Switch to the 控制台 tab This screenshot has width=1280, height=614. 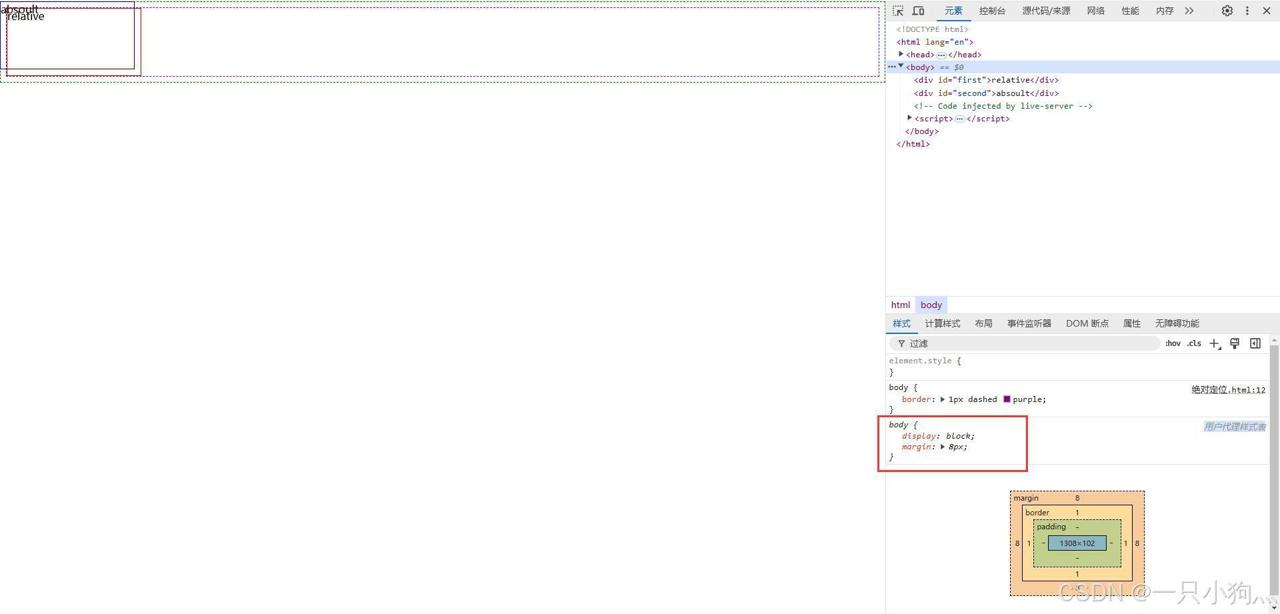992,11
